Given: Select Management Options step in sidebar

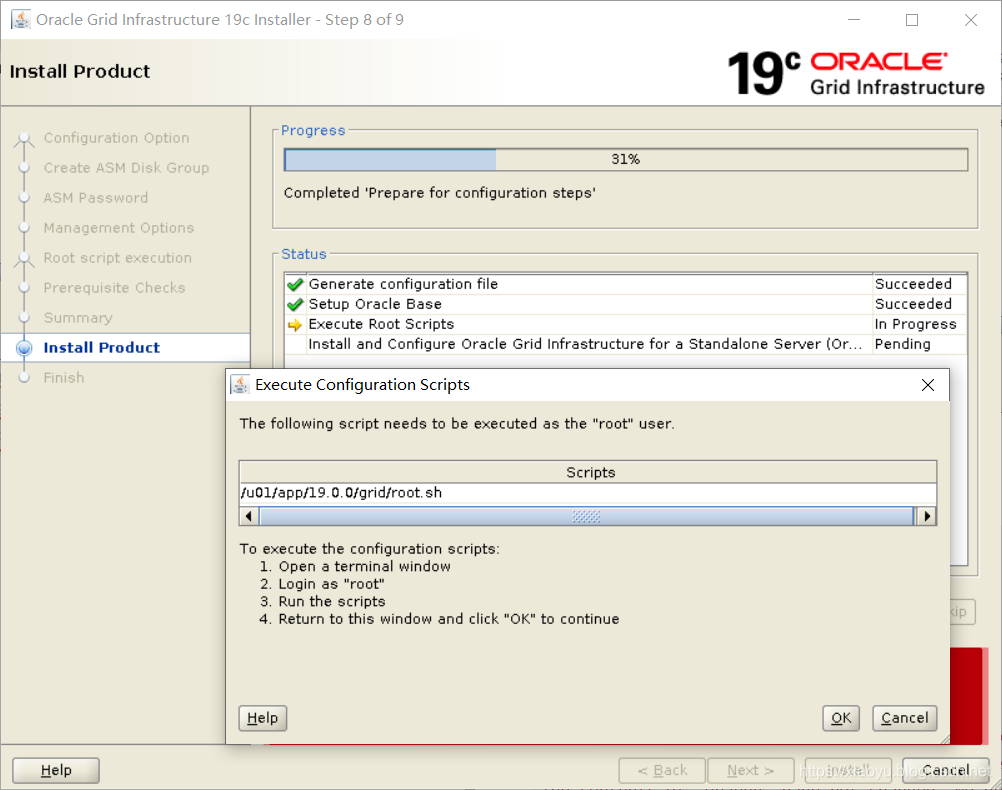Looking at the screenshot, I should point(119,228).
